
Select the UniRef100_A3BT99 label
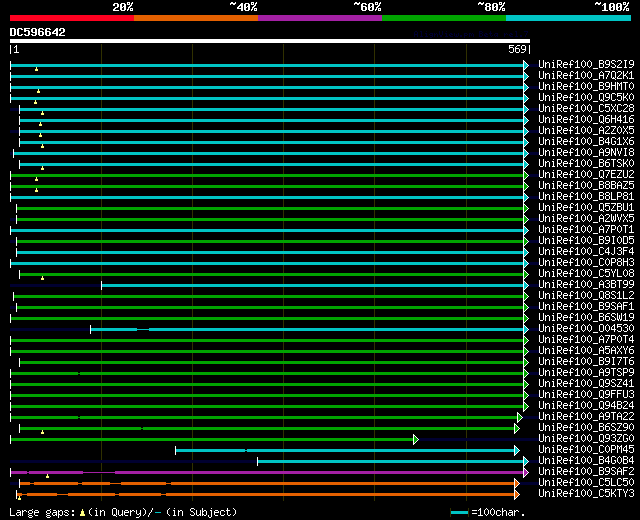pos(586,284)
